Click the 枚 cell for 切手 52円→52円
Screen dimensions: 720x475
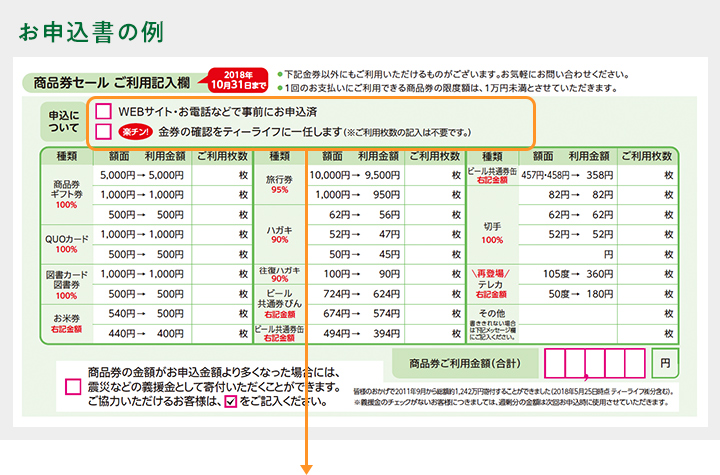[647, 234]
